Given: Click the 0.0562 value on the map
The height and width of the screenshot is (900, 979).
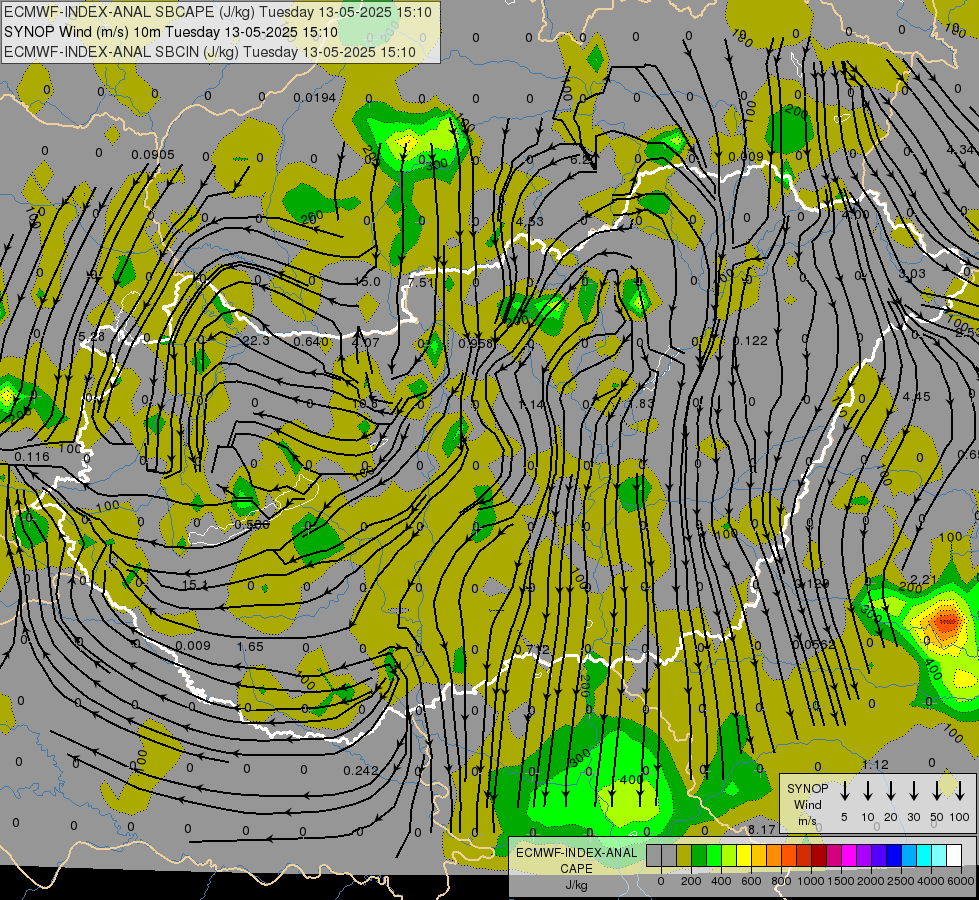Looking at the screenshot, I should tap(814, 645).
